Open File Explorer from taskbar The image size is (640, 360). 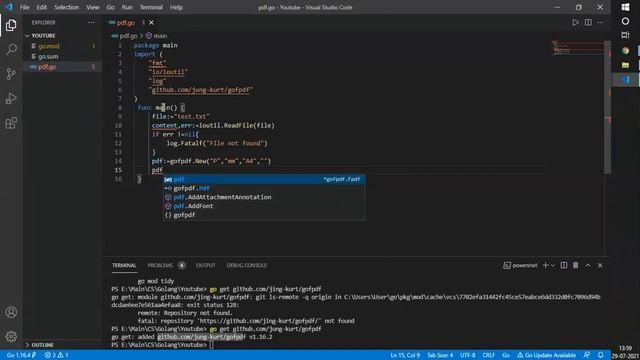(x=625, y=65)
